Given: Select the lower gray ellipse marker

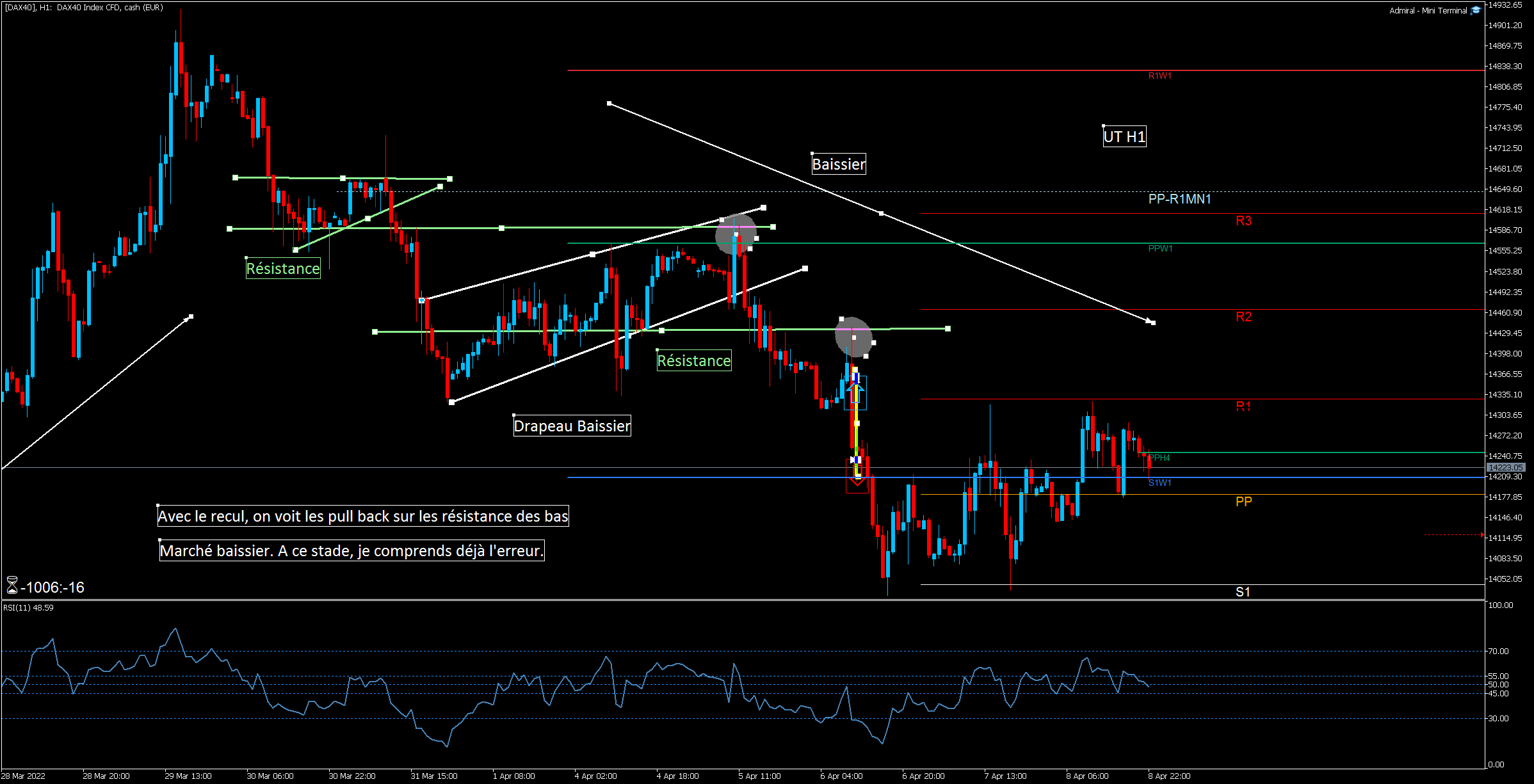Looking at the screenshot, I should 853,337.
